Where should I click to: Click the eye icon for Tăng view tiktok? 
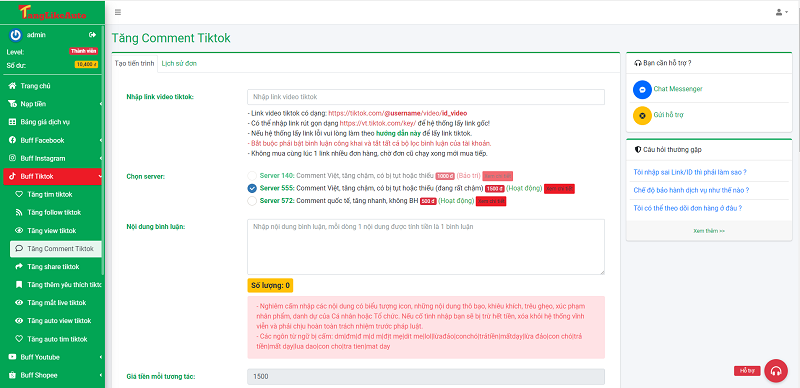tap(19, 231)
